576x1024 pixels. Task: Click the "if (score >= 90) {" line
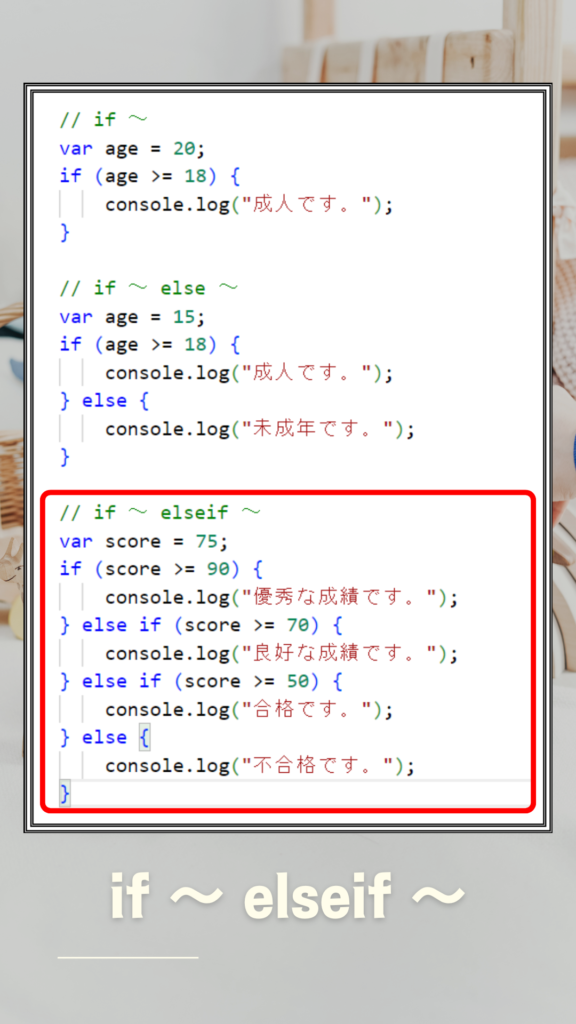[x=161, y=569]
